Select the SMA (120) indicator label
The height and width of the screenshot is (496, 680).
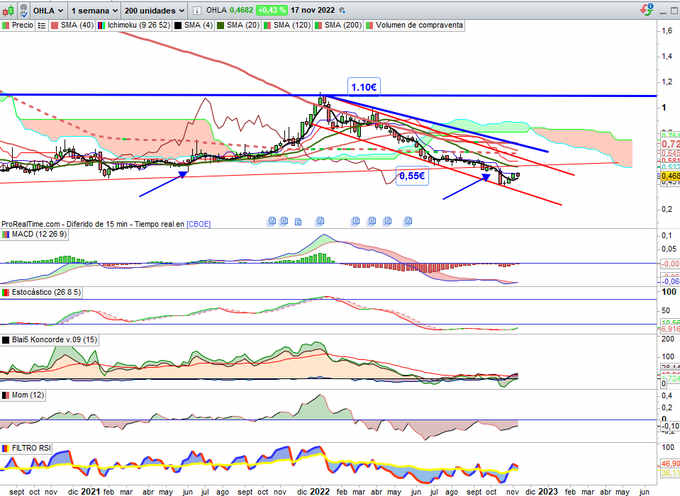[x=287, y=26]
